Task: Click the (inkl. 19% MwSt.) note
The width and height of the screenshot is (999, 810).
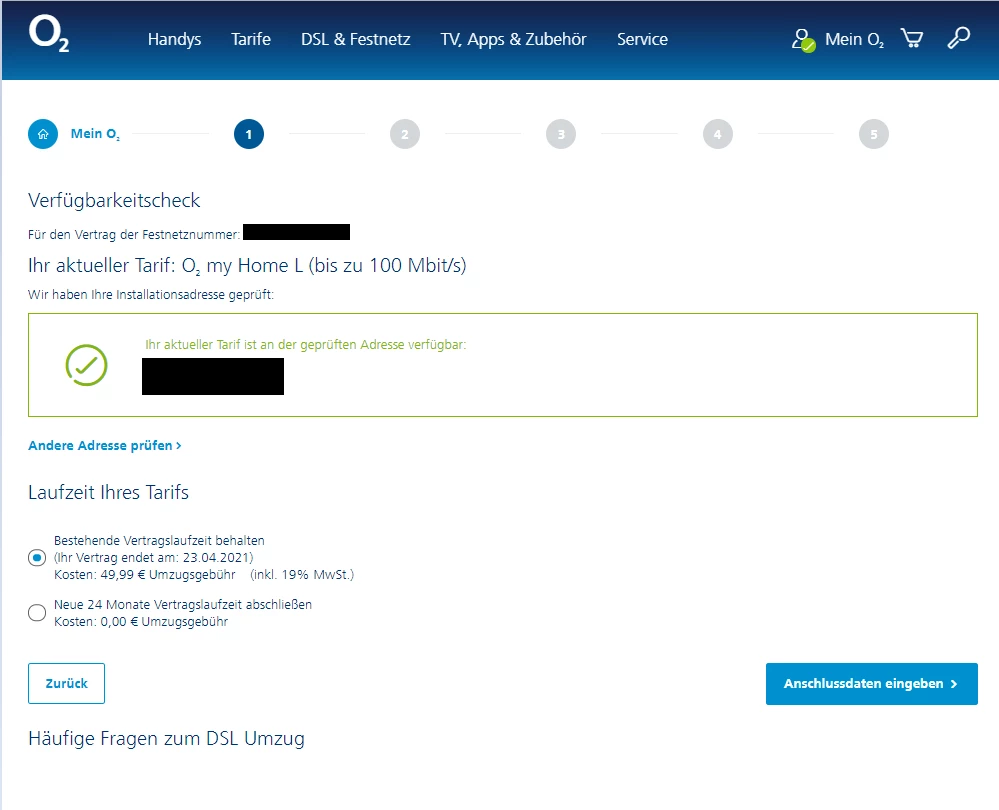Action: click(x=302, y=575)
